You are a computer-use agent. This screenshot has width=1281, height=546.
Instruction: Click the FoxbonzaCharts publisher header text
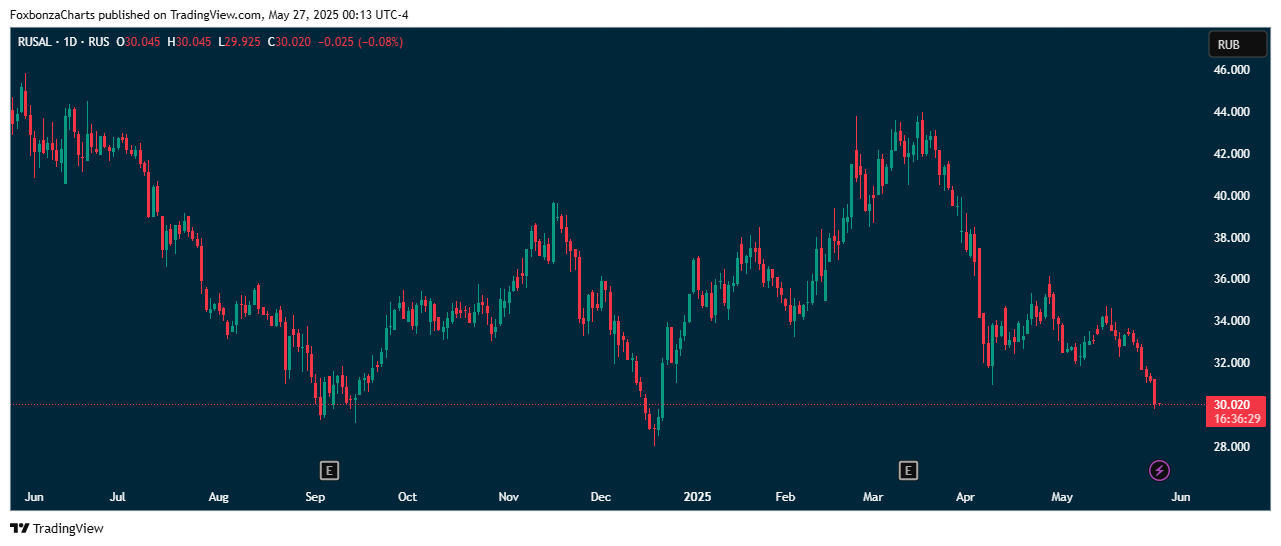click(209, 15)
